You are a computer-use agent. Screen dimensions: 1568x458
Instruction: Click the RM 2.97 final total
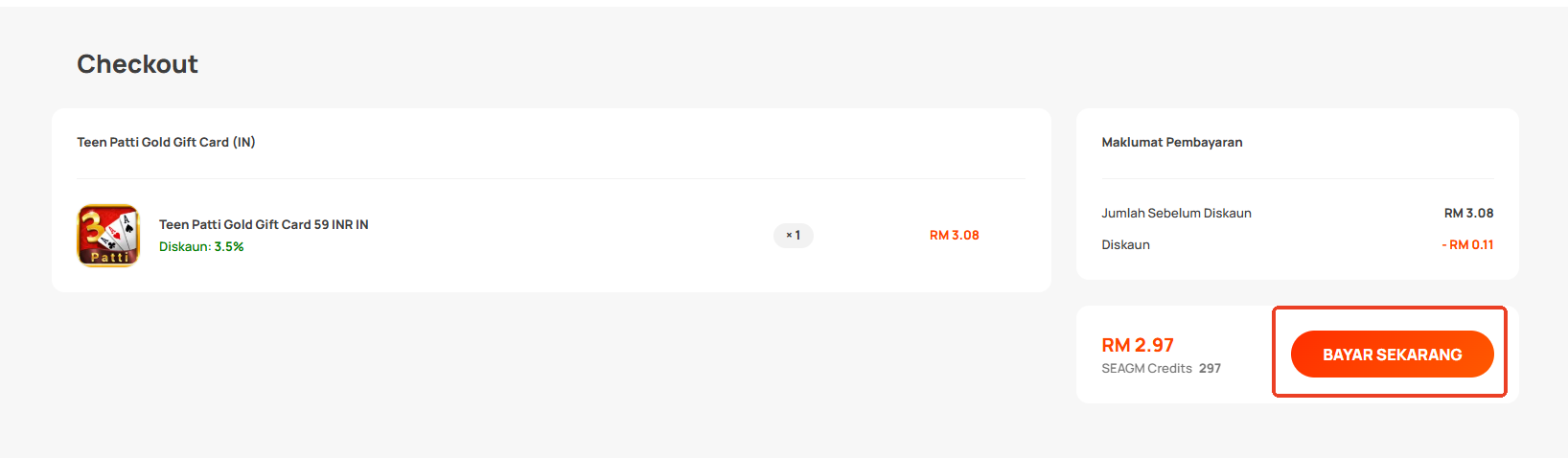tap(1138, 345)
